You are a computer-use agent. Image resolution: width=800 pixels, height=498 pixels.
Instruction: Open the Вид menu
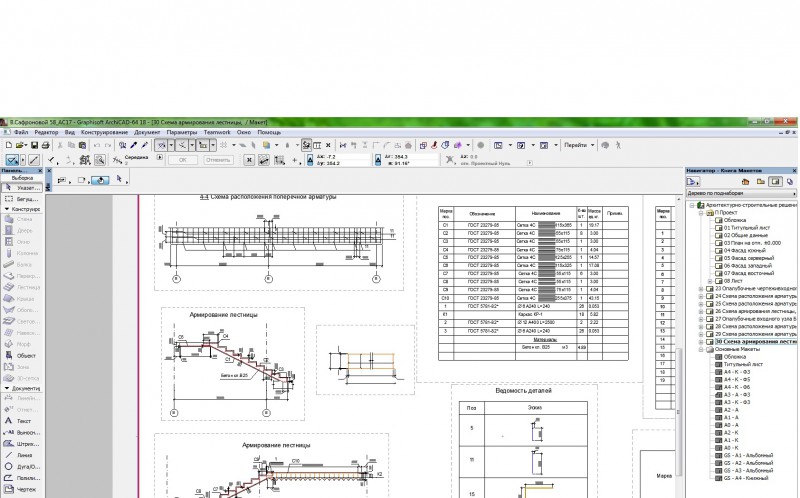click(x=69, y=133)
